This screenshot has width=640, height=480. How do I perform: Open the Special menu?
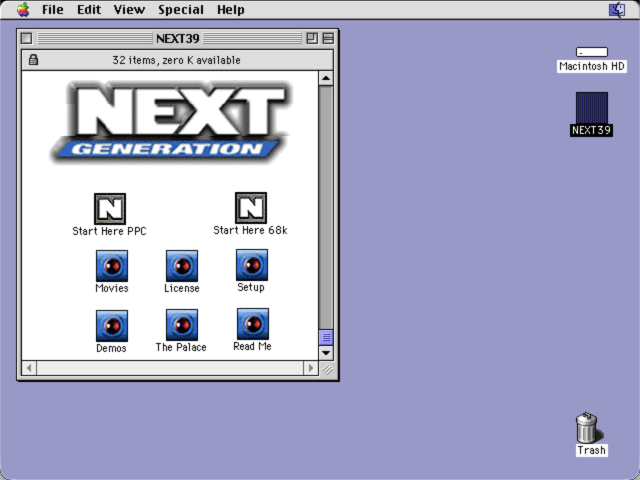pyautogui.click(x=181, y=9)
